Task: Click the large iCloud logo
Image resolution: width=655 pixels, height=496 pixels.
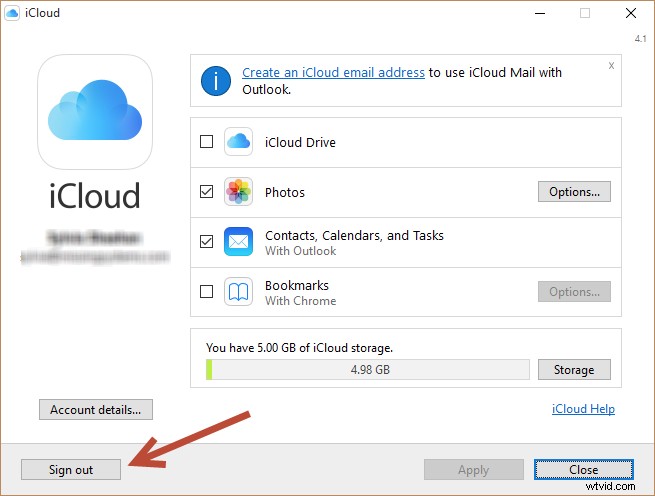Action: click(x=95, y=111)
